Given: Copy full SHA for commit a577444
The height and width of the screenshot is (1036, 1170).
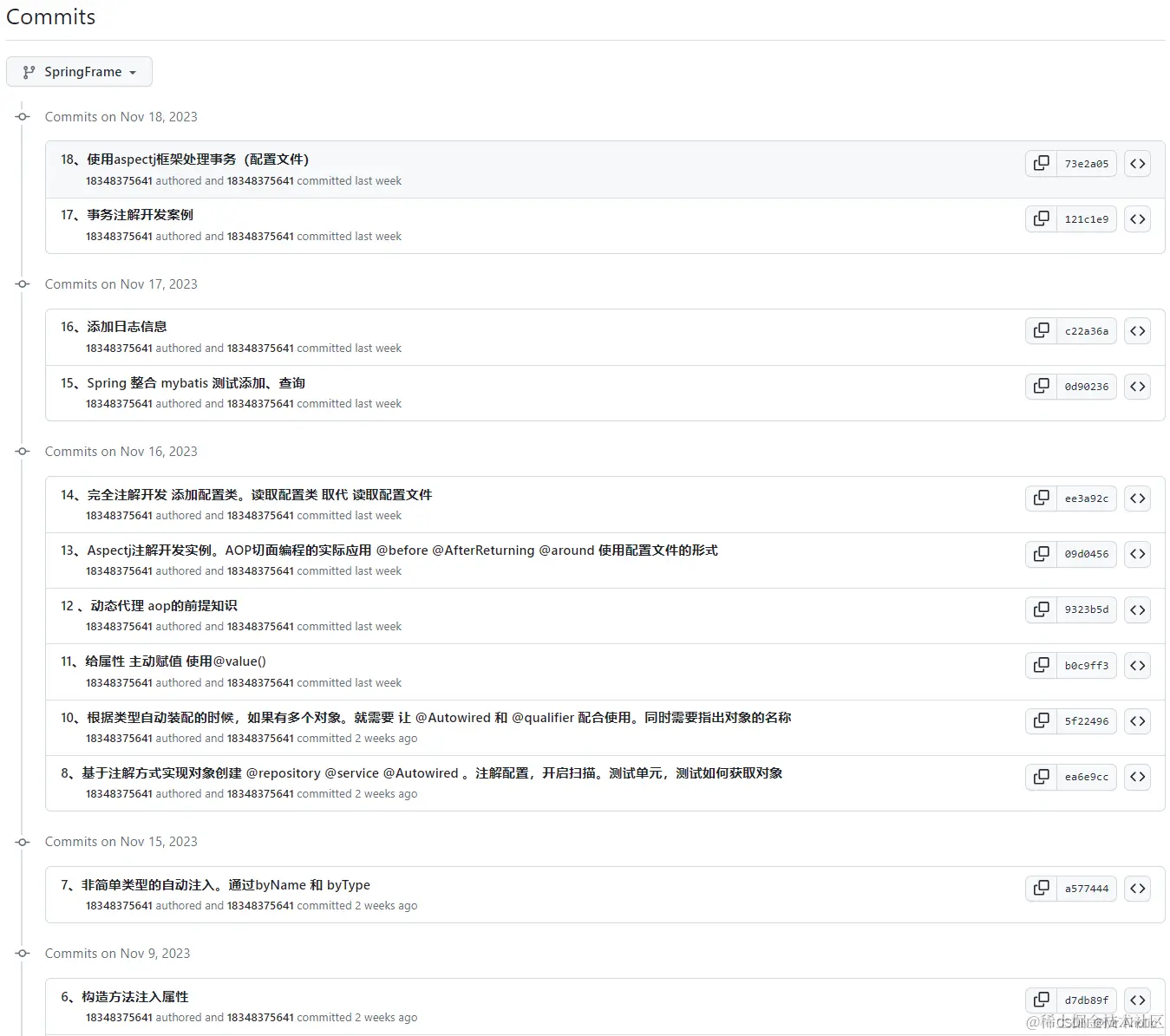Looking at the screenshot, I should [1041, 888].
